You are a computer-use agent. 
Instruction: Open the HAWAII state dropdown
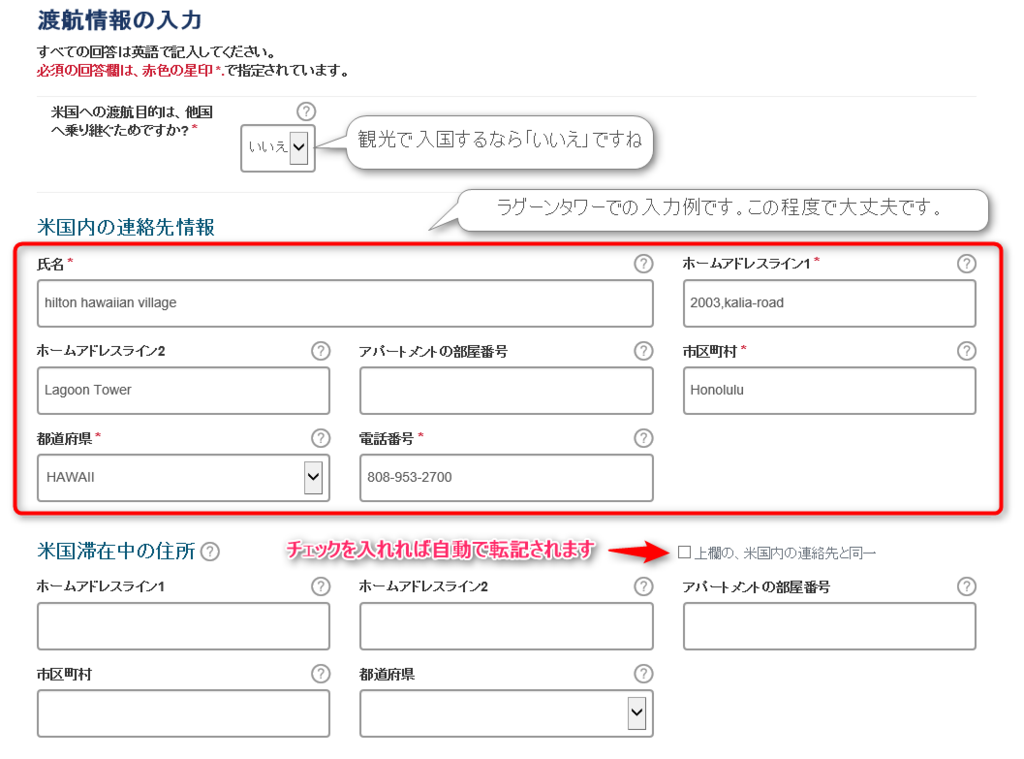click(x=184, y=477)
